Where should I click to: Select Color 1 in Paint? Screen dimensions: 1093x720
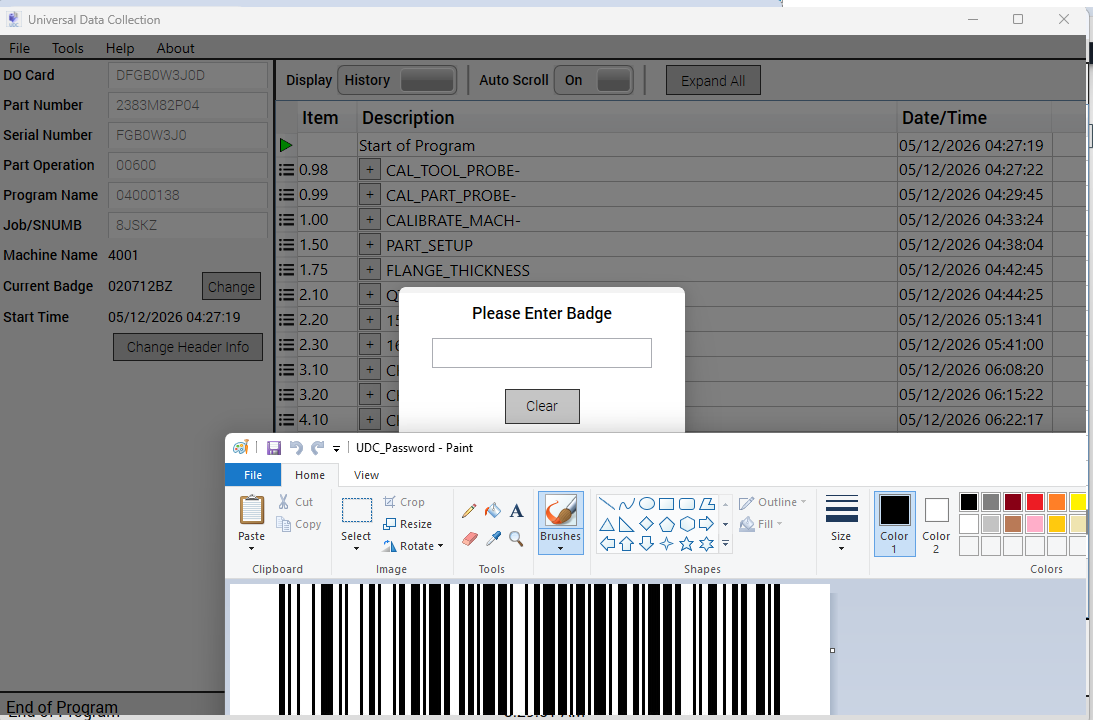pos(894,523)
